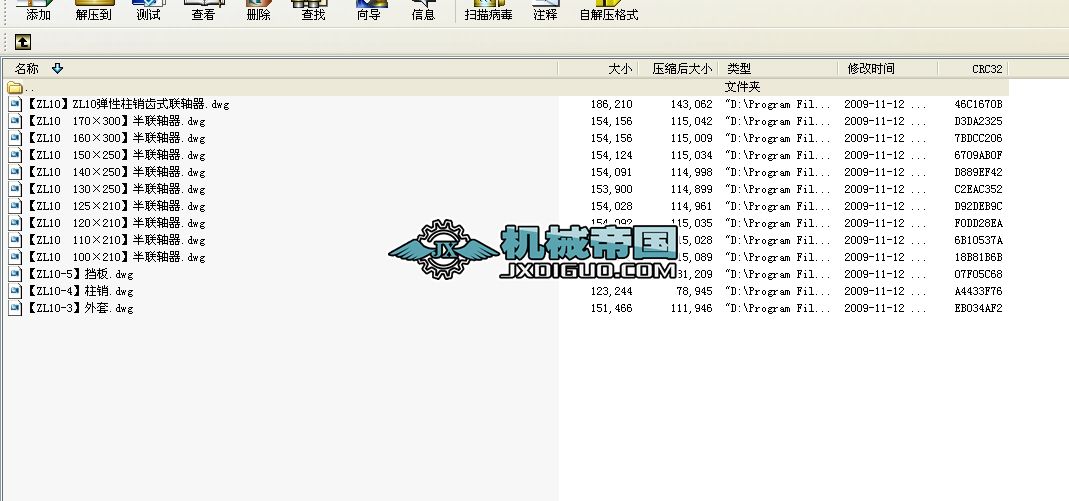Click size value 151,466
Screen dimensions: 1069x501
point(612,308)
